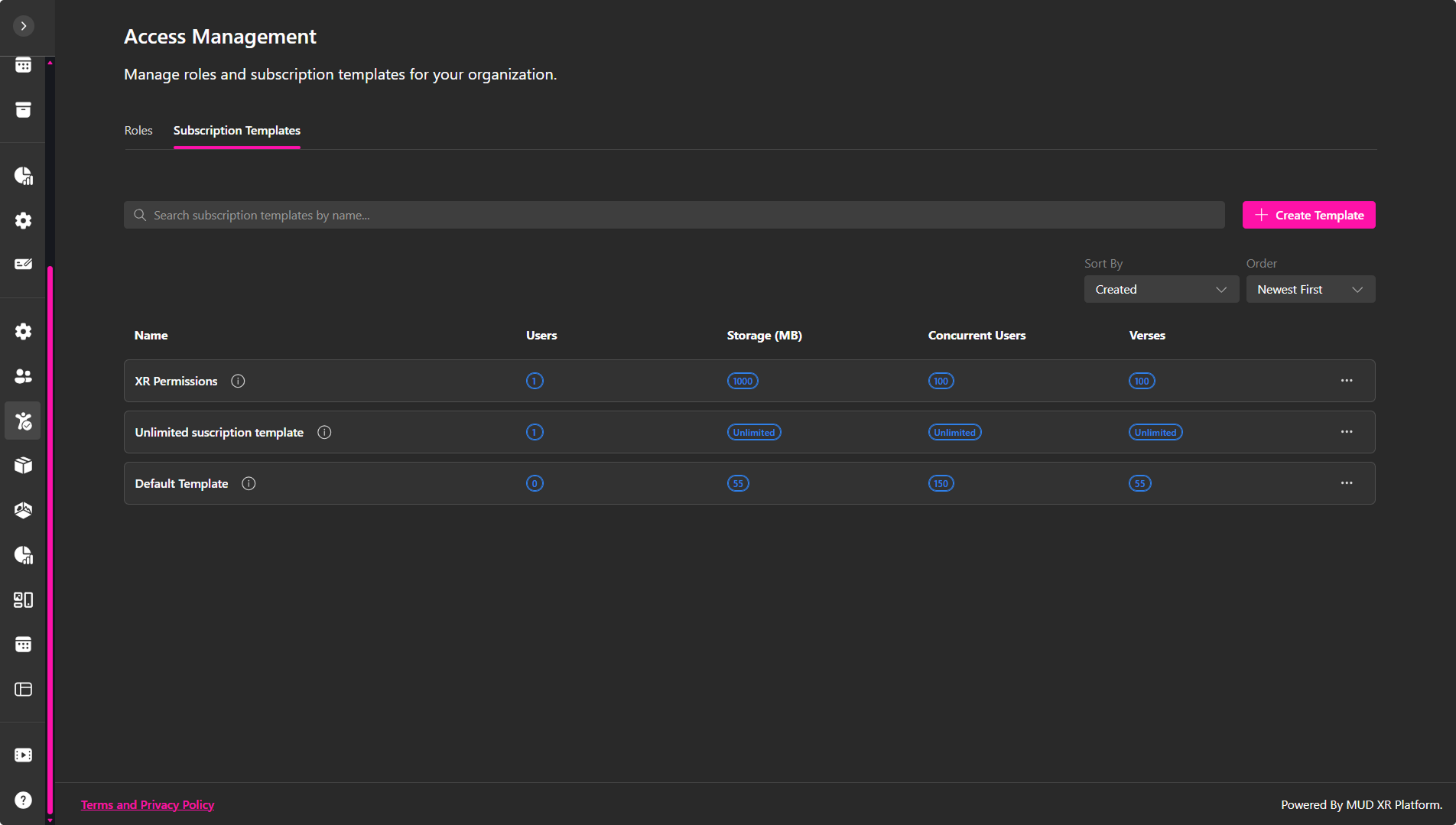Open the Terms and Privacy Policy link
Image resolution: width=1456 pixels, height=825 pixels.
pos(148,804)
